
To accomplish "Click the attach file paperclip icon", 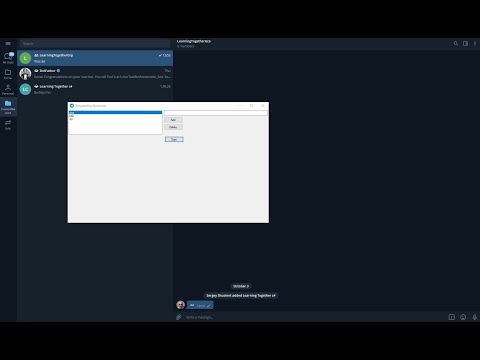I will click(179, 317).
